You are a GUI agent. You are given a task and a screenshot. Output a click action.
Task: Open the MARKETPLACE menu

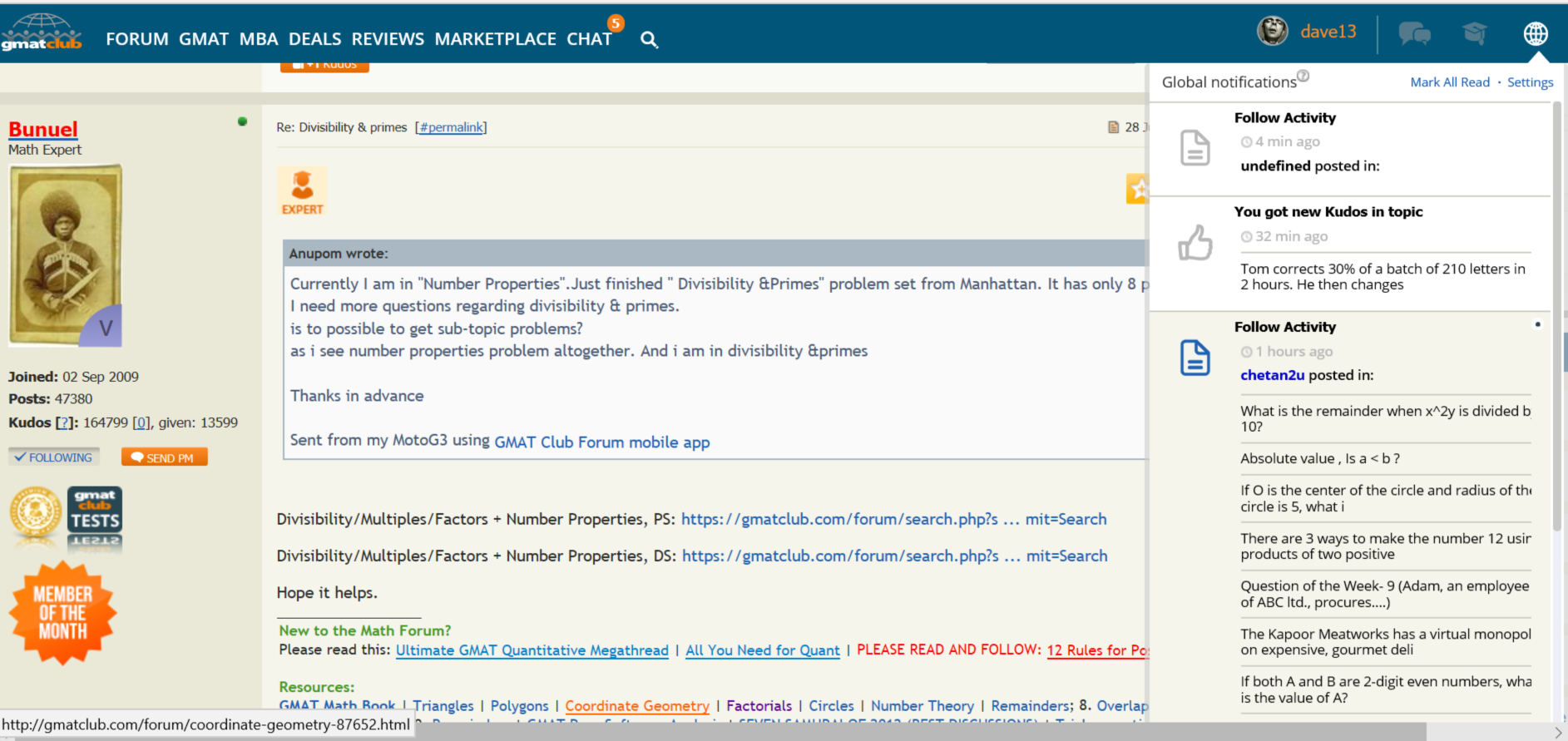point(496,39)
